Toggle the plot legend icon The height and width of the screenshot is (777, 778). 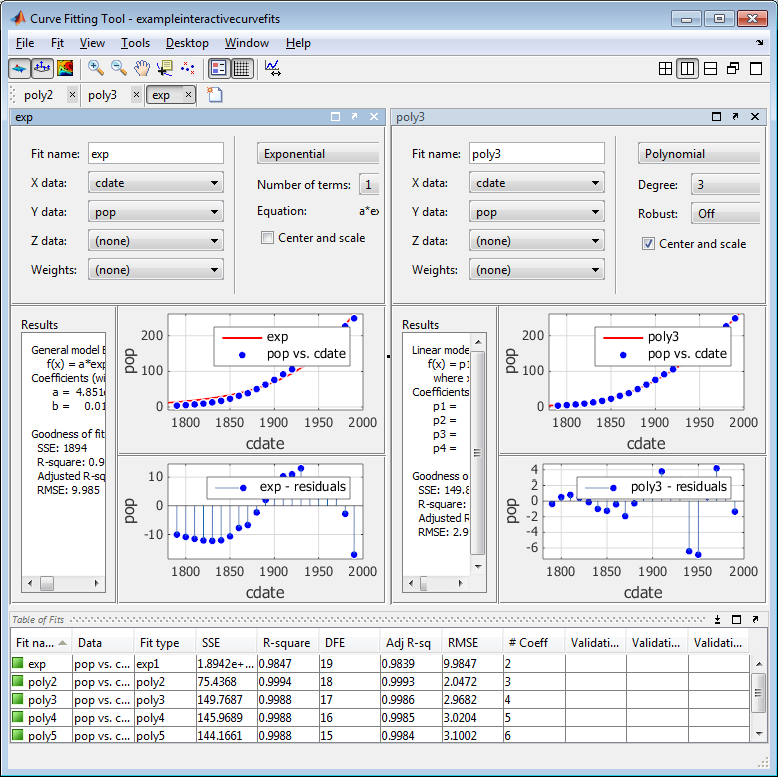(x=218, y=68)
